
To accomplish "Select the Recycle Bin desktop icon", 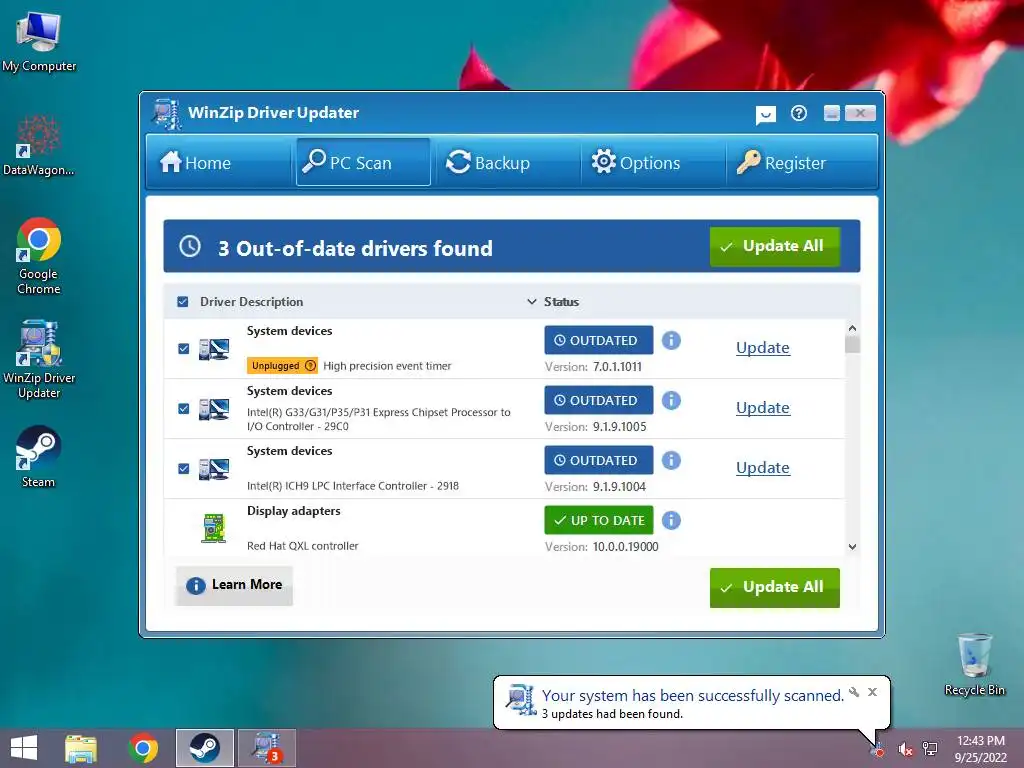I will click(974, 664).
